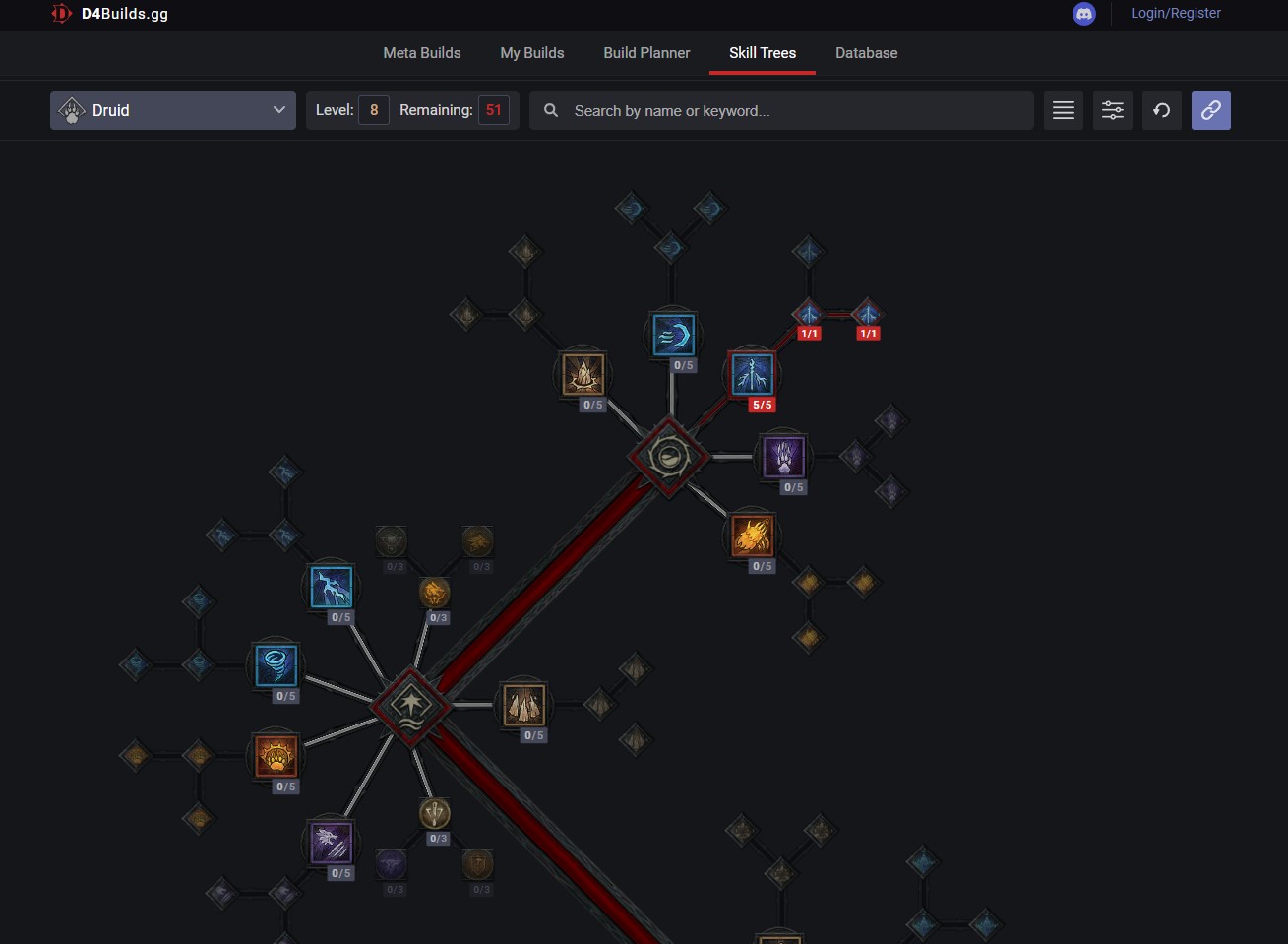Screen dimensions: 1288x944
Task: Click the unallocated upgrade node above Storm Strike's 1/1 nodes
Action: pos(808,252)
